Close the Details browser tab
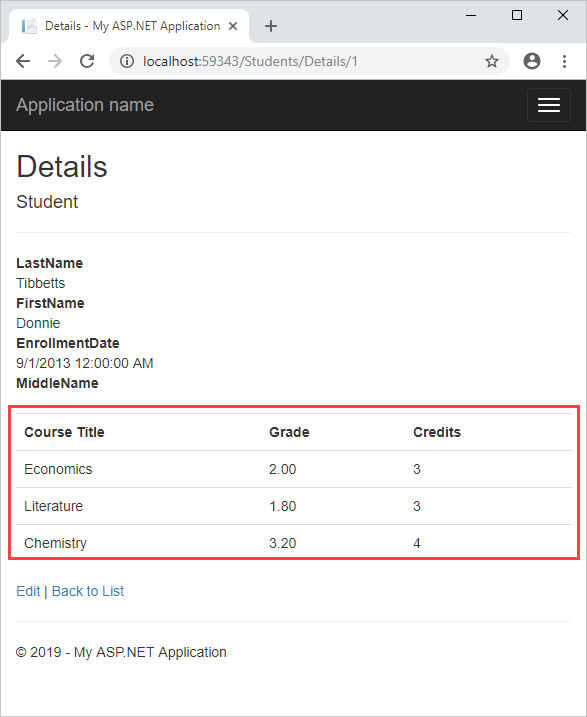The image size is (587, 717). (233, 26)
